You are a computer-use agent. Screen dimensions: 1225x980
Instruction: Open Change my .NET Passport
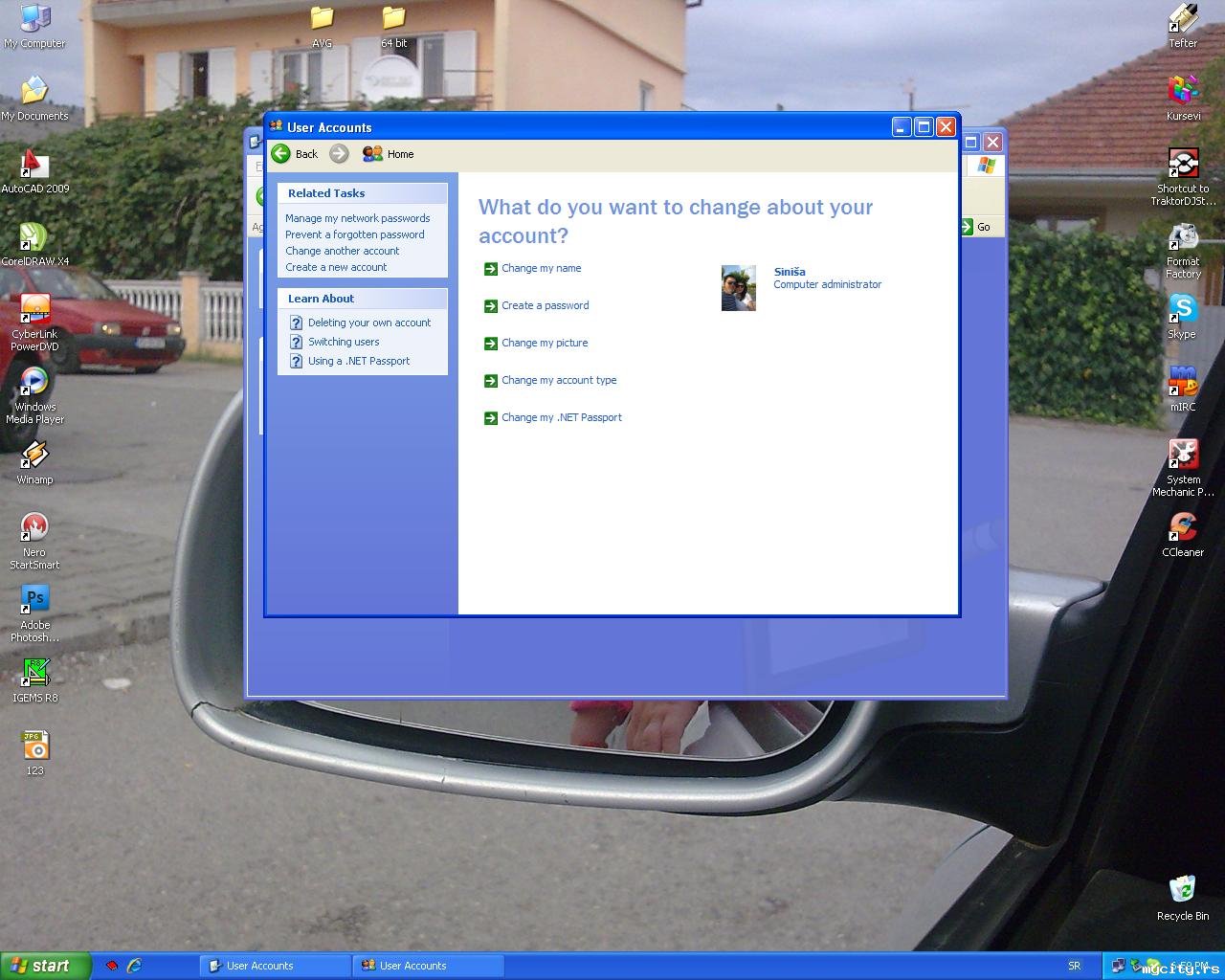click(562, 417)
